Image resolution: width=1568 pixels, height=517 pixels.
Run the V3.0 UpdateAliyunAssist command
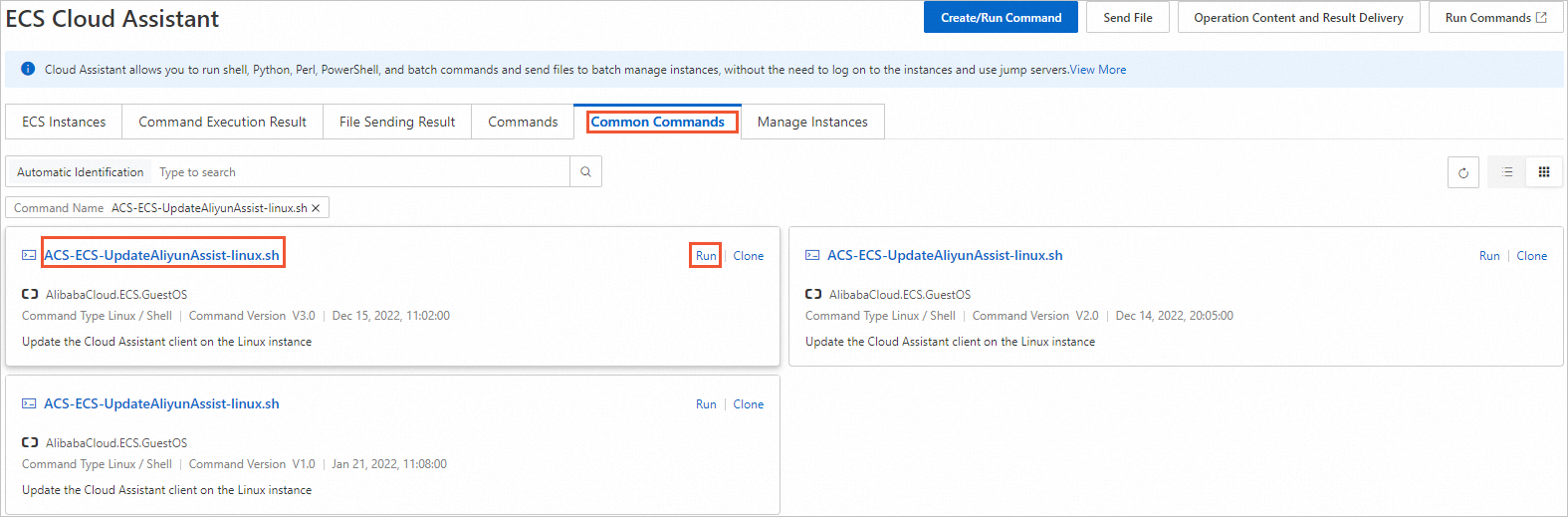coord(706,256)
